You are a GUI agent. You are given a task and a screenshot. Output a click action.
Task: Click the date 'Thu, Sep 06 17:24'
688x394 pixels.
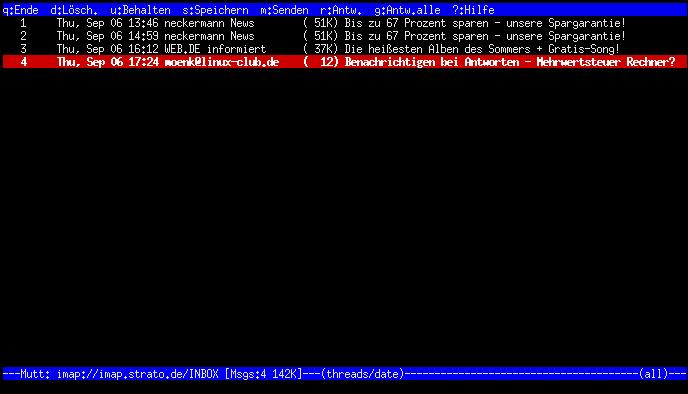pyautogui.click(x=108, y=62)
